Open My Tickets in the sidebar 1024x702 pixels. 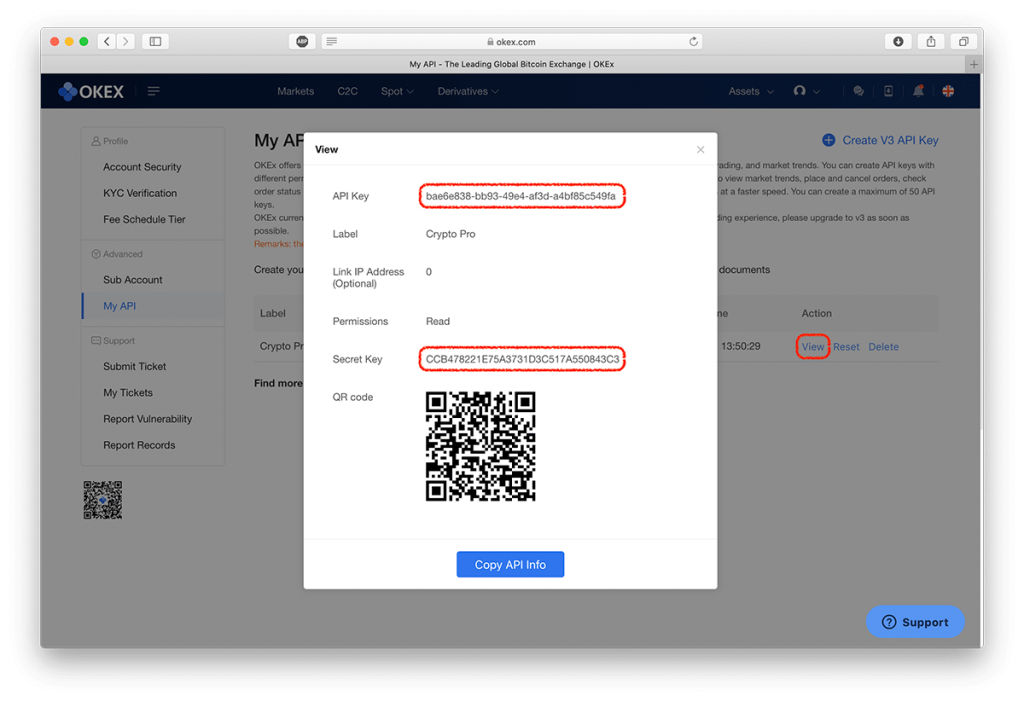click(x=128, y=392)
